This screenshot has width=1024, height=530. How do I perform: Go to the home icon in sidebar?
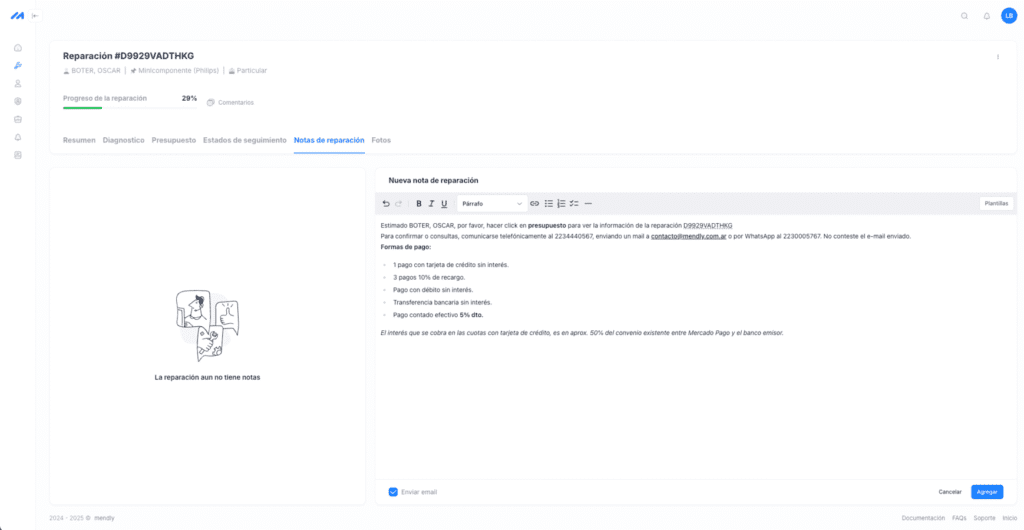click(17, 48)
